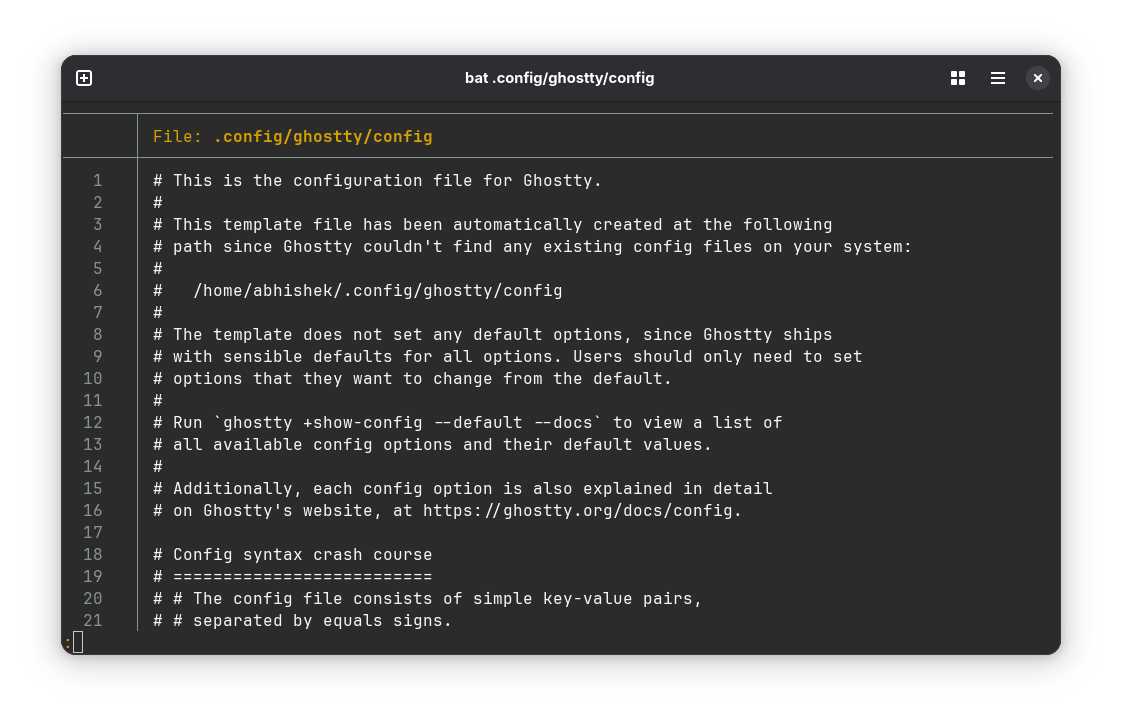Select the grid squares icon near top right
Viewport: 1122px width, 722px height.
click(x=957, y=77)
